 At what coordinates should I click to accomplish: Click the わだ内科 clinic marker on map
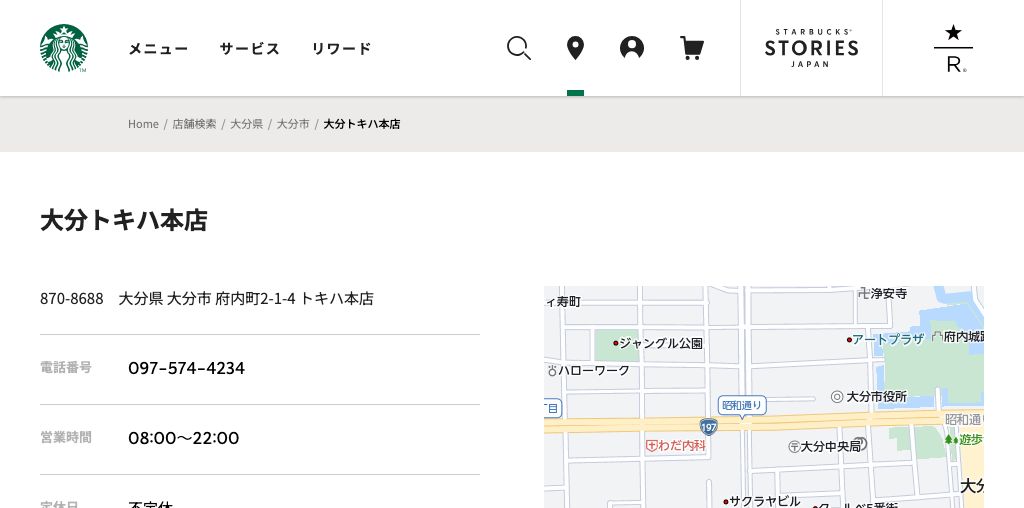[x=676, y=446]
